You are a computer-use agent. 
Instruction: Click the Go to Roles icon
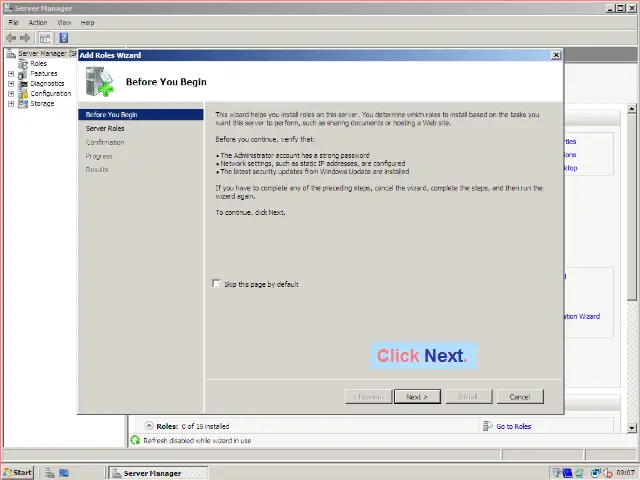(x=488, y=426)
